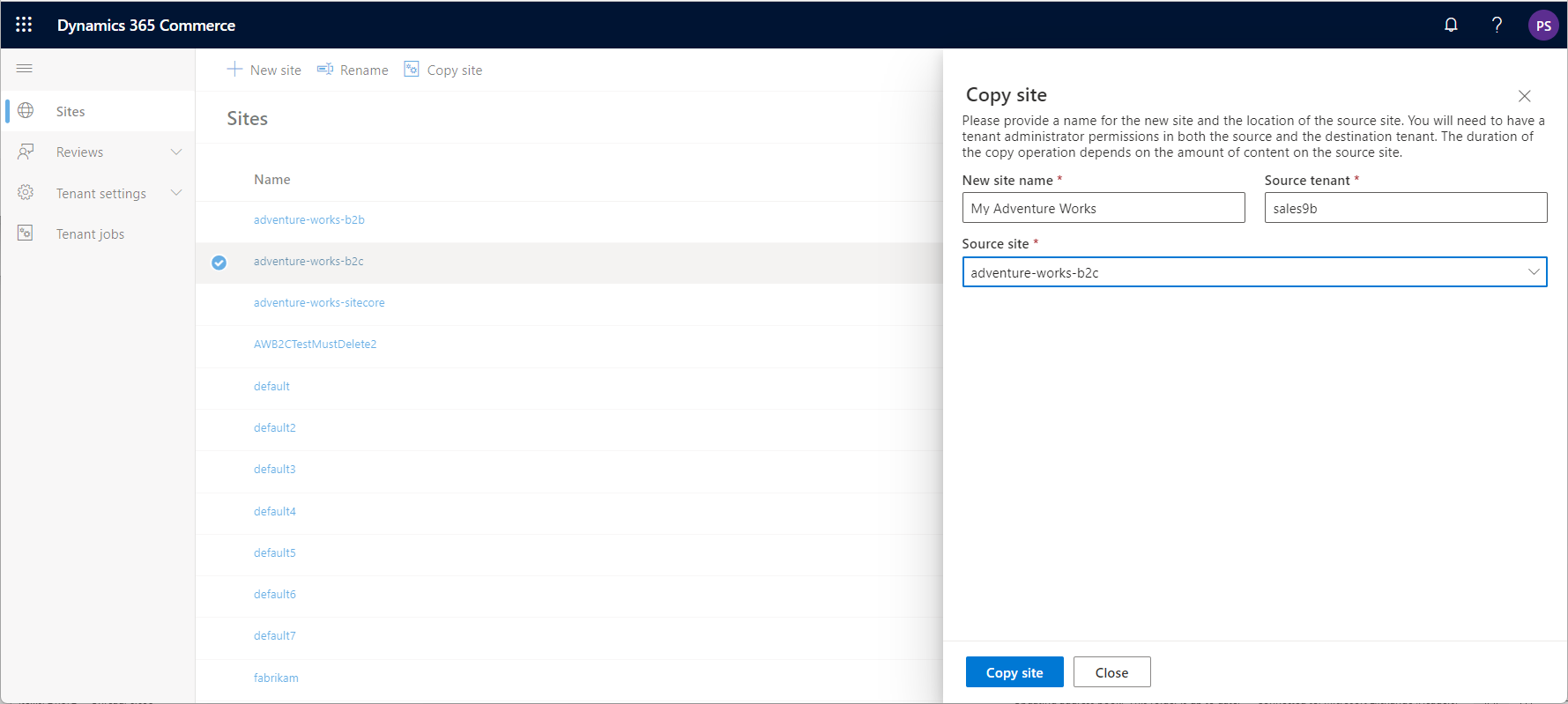Collapse the navigation hamburger menu
Screen dimensions: 1568x704
coord(25,69)
